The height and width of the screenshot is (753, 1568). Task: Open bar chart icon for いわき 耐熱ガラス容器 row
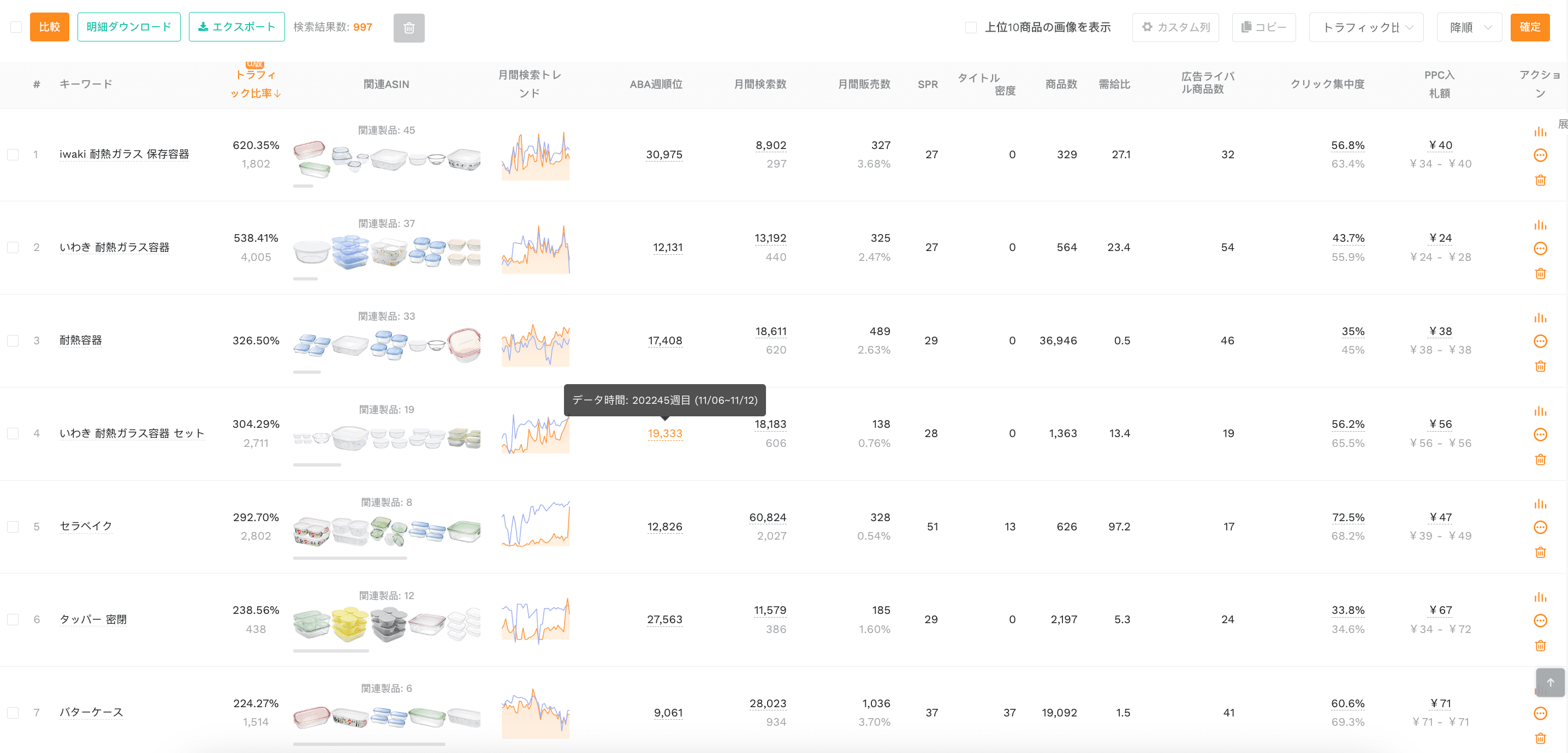(x=1540, y=225)
